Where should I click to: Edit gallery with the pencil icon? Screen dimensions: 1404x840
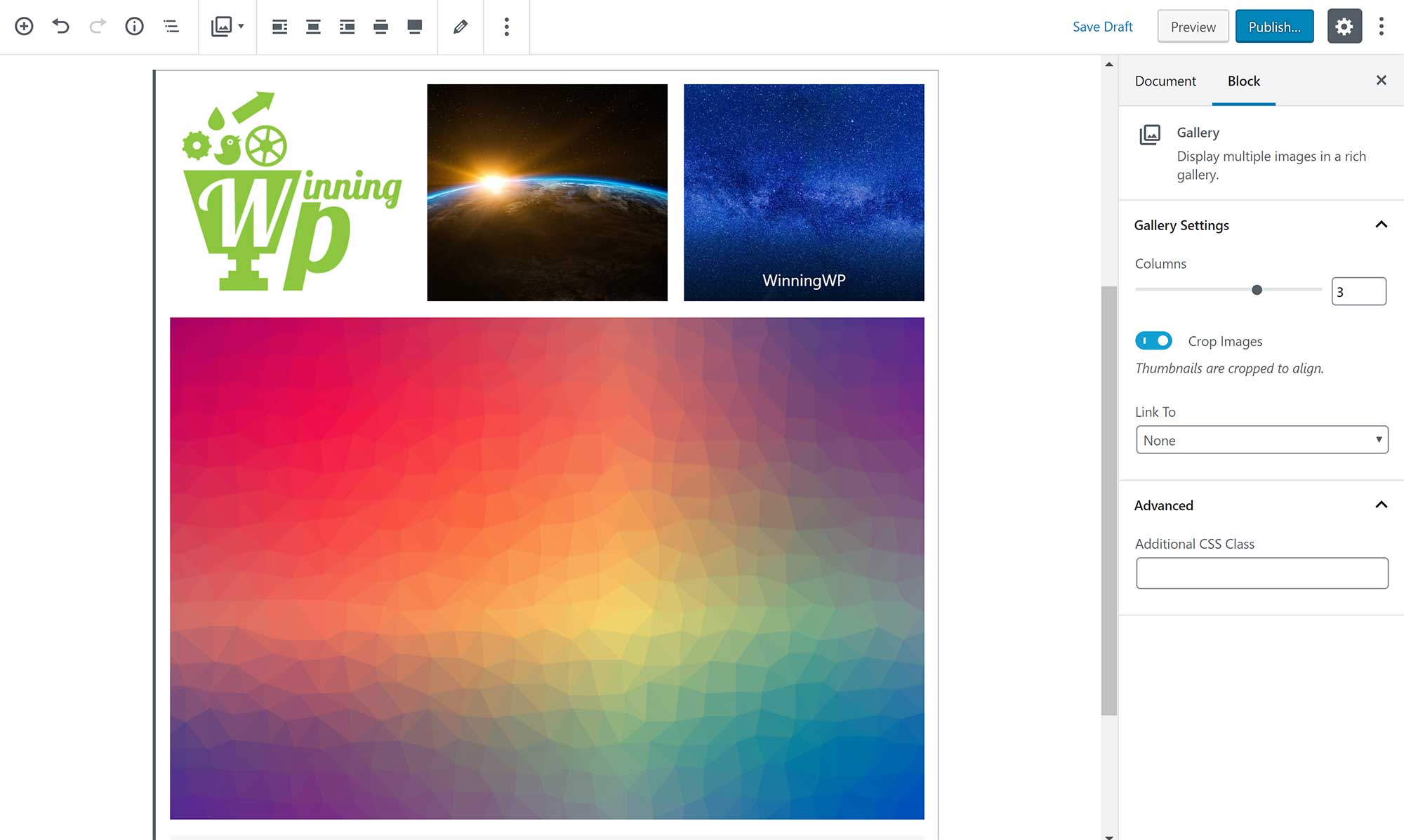461,27
